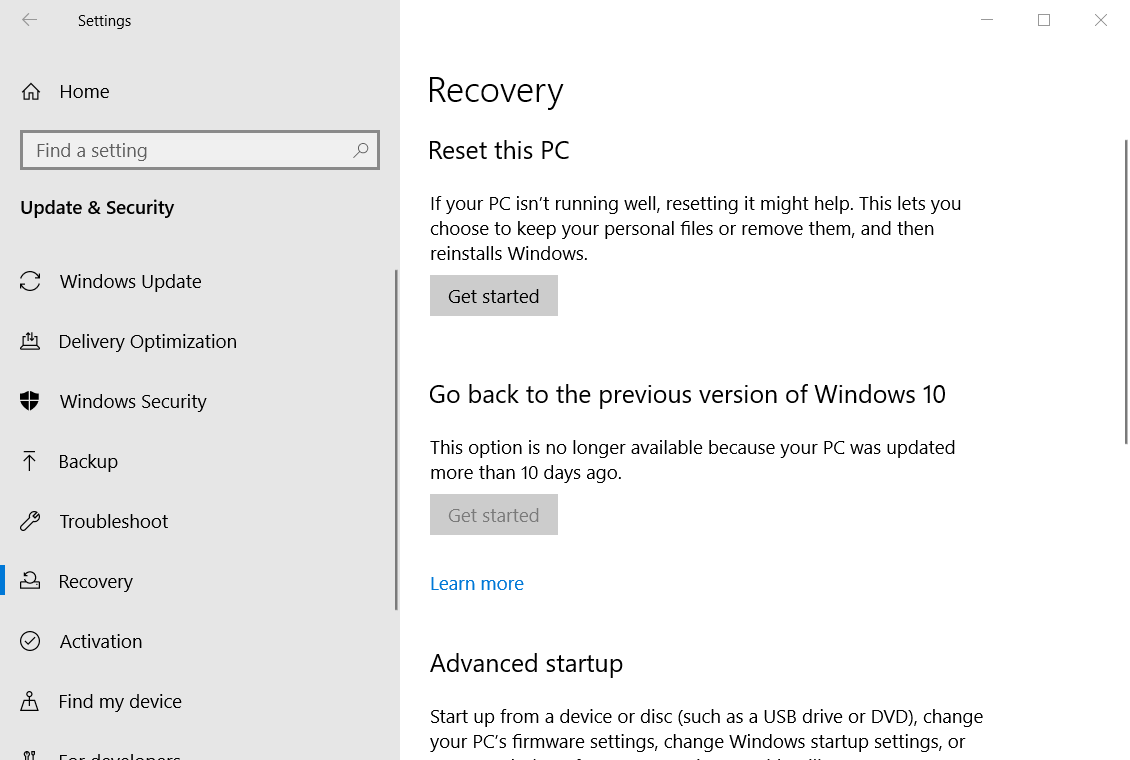This screenshot has height=760, width=1130.
Task: Click the Home house icon
Action: point(30,91)
